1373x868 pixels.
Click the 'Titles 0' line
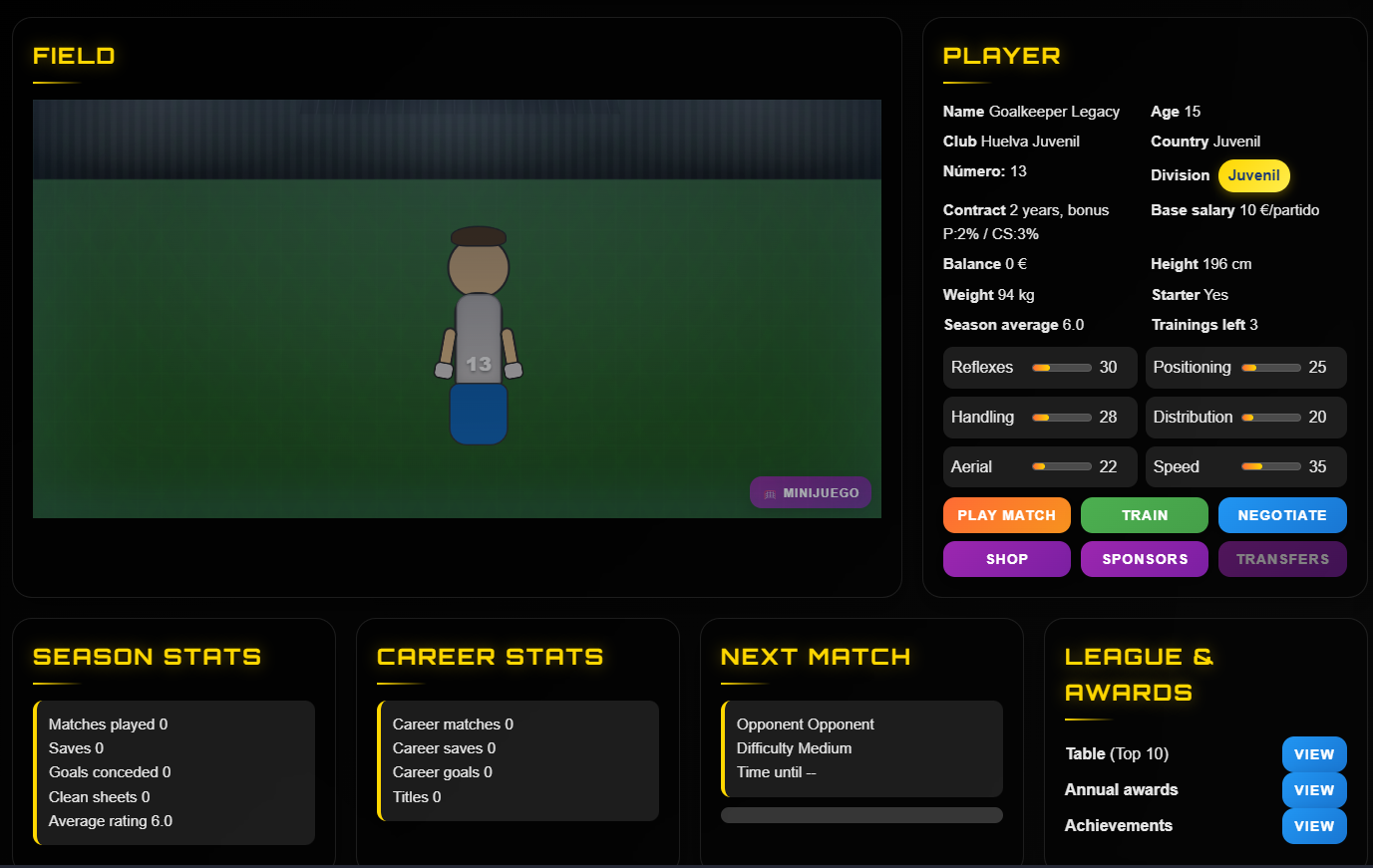(417, 797)
